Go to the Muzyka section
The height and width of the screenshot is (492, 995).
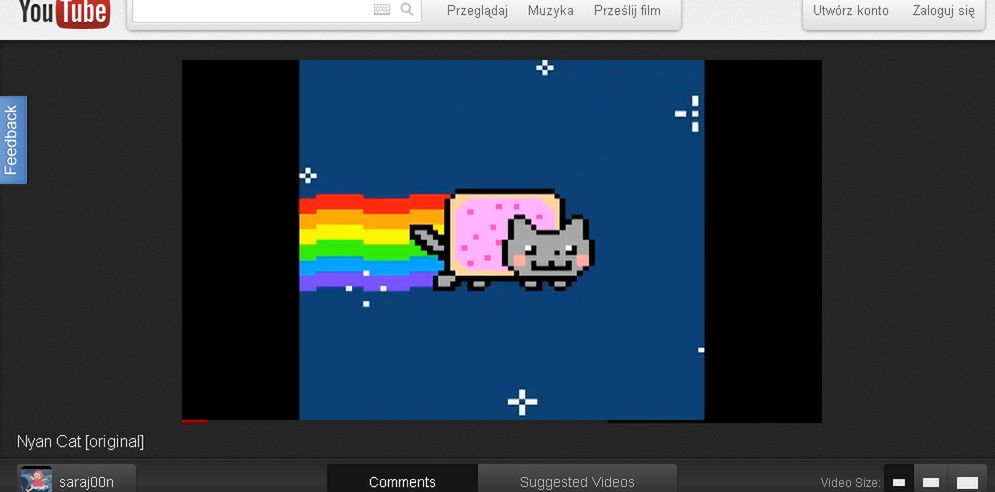click(x=551, y=11)
